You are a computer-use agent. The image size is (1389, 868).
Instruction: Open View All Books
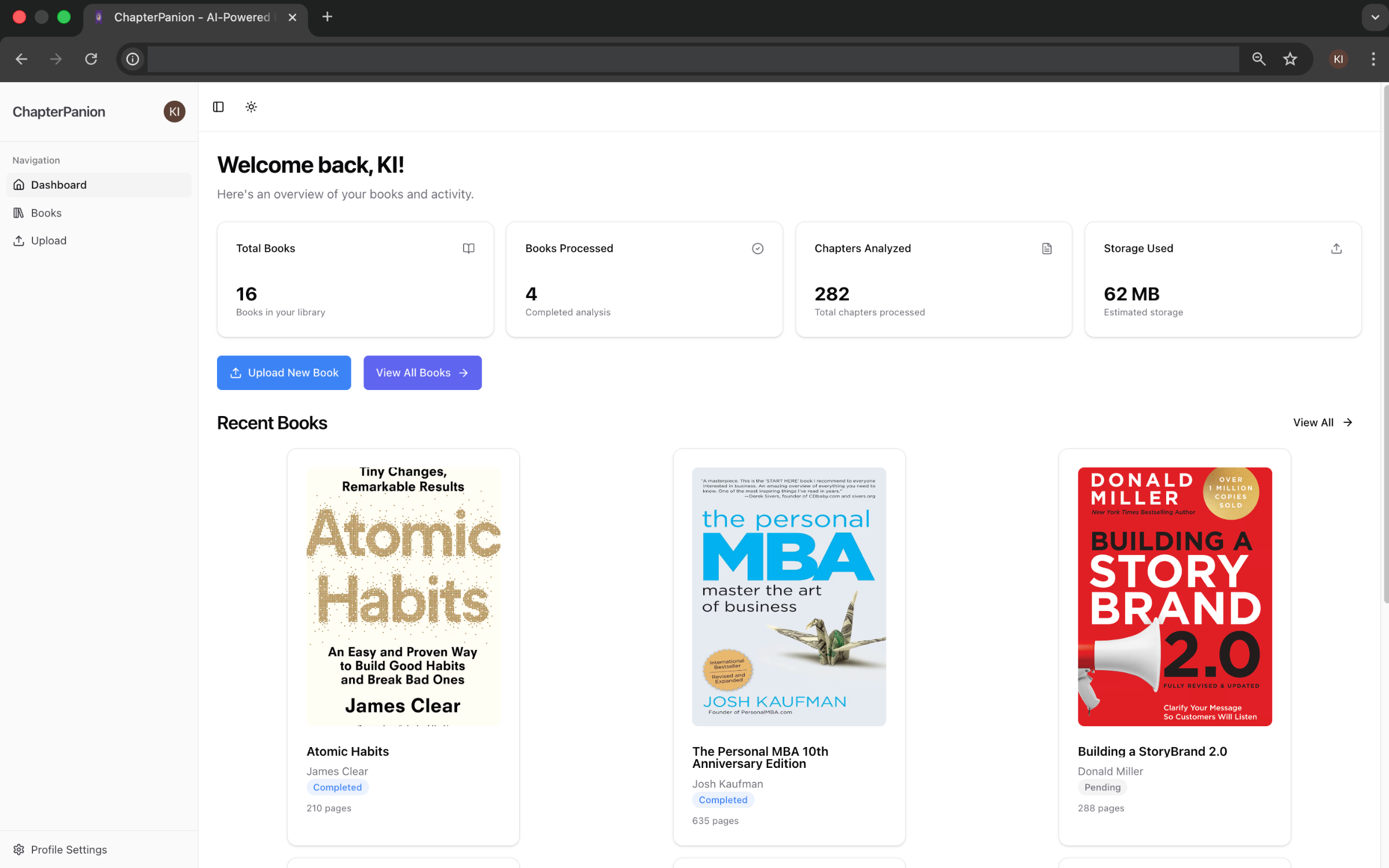tap(422, 373)
